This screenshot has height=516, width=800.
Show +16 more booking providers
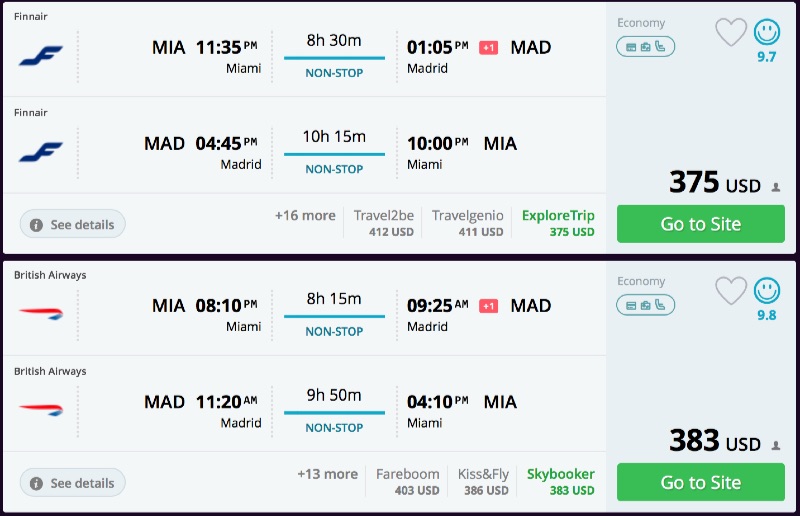(305, 215)
